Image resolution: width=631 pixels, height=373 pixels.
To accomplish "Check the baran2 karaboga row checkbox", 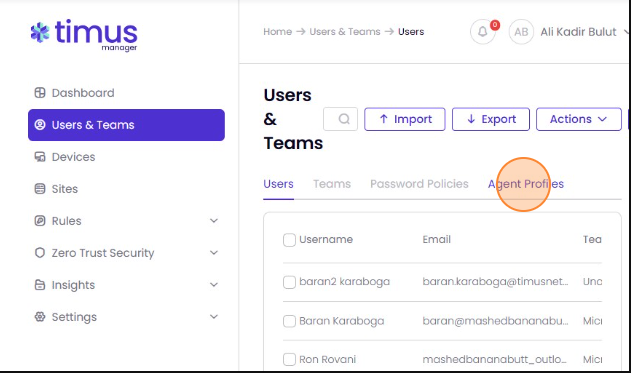I will pos(289,282).
